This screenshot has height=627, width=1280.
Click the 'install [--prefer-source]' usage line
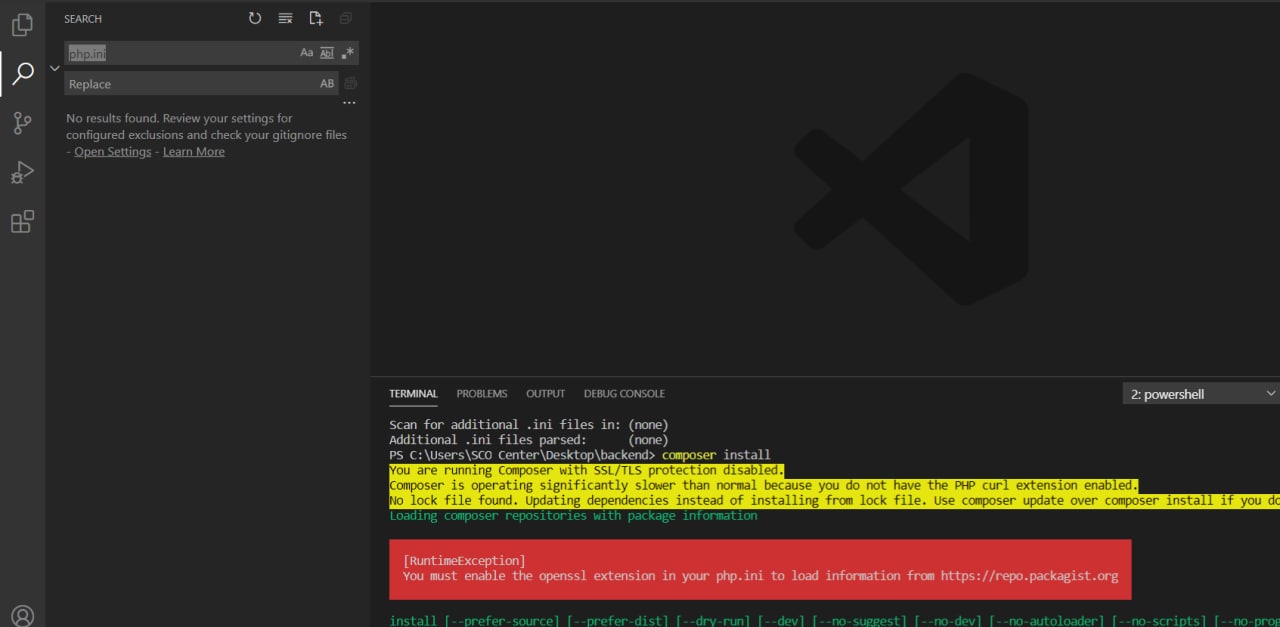(834, 621)
